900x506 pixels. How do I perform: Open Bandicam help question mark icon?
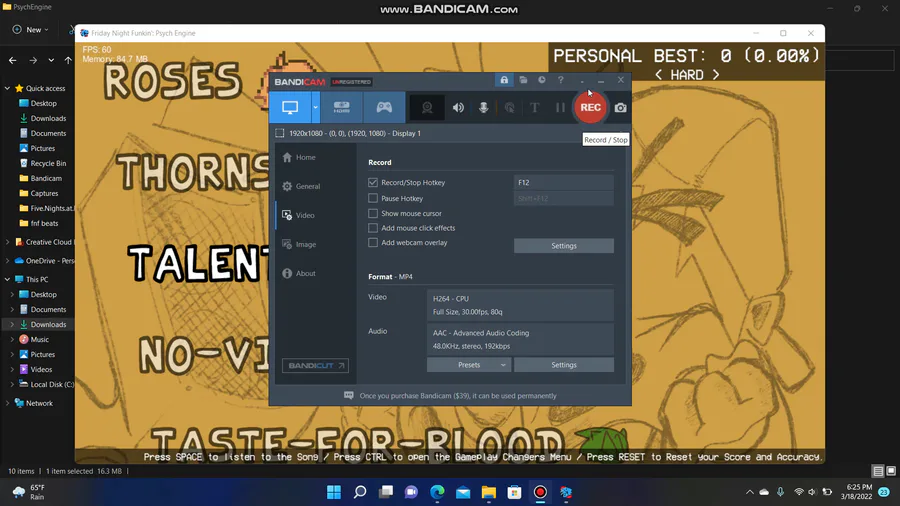pyautogui.click(x=561, y=80)
